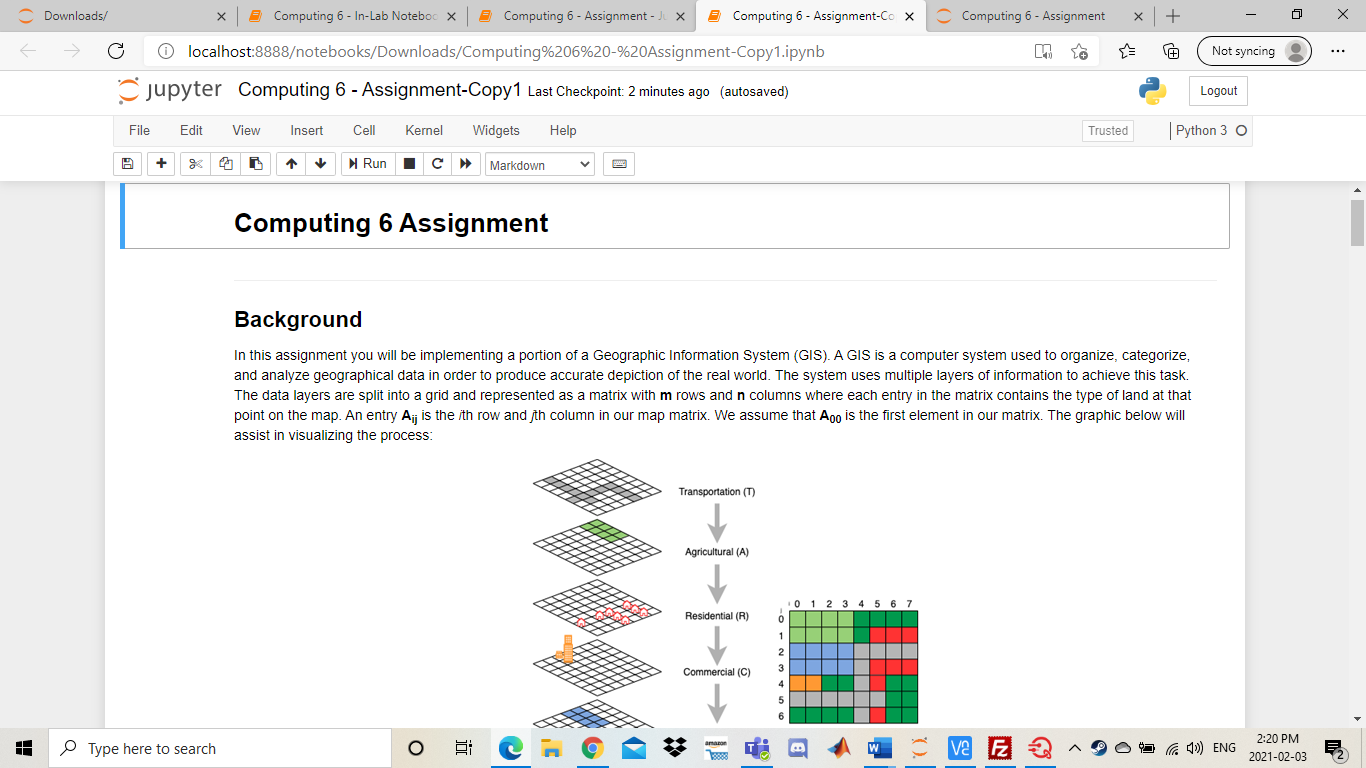Copy the selected cell

pyautogui.click(x=225, y=164)
